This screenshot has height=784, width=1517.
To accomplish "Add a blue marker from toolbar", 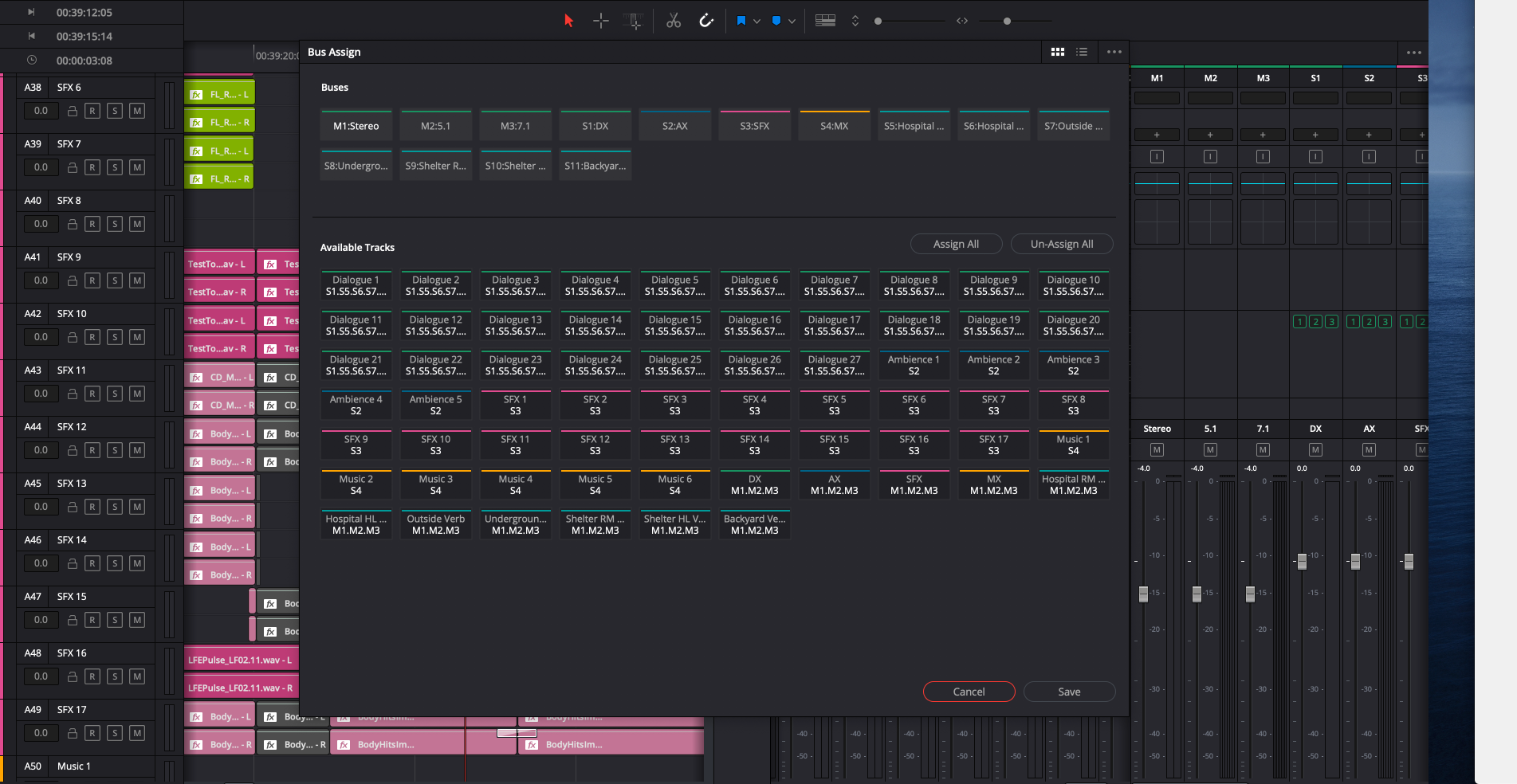I will pyautogui.click(x=776, y=21).
